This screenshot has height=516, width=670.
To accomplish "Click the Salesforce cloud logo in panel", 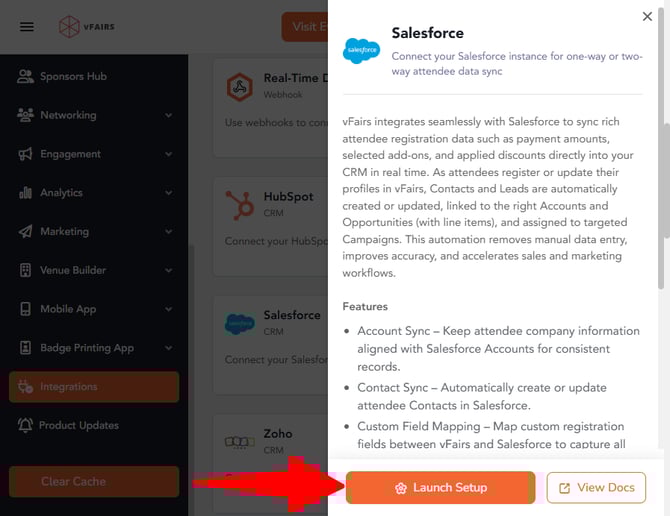I will click(361, 50).
